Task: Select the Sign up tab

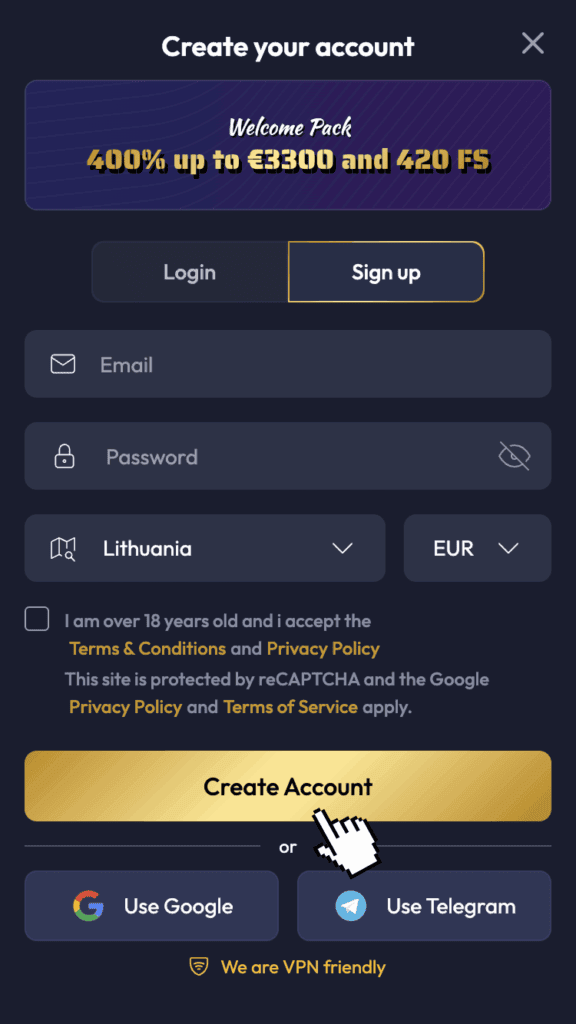Action: [x=386, y=272]
